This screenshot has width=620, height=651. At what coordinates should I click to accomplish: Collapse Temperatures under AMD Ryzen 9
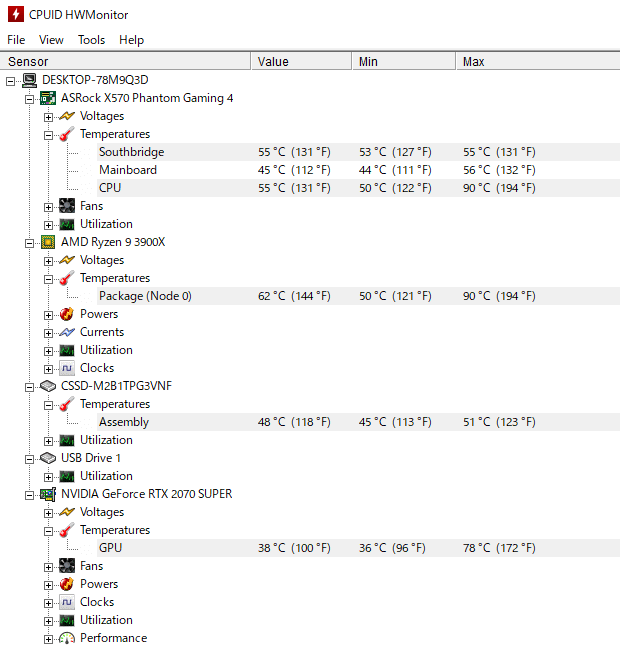[x=49, y=279]
